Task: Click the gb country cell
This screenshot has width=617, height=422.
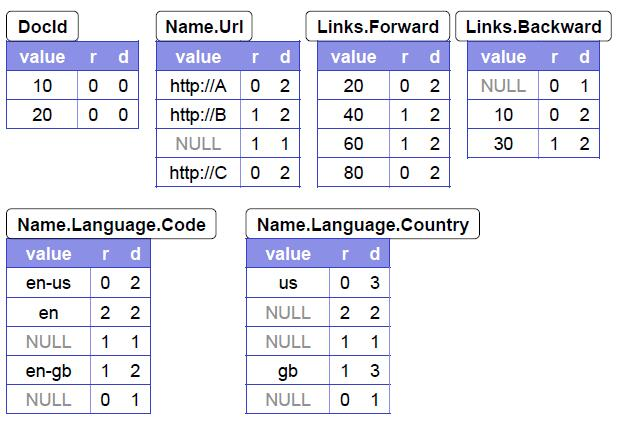Action: pos(288,370)
